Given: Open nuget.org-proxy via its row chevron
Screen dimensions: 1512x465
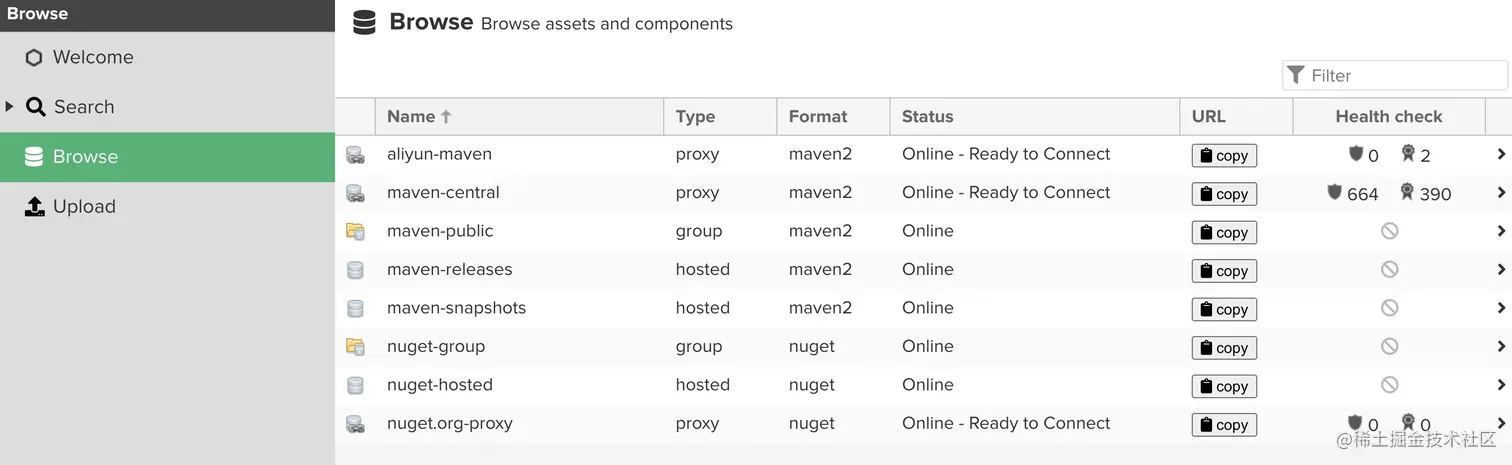Looking at the screenshot, I should (x=1501, y=424).
